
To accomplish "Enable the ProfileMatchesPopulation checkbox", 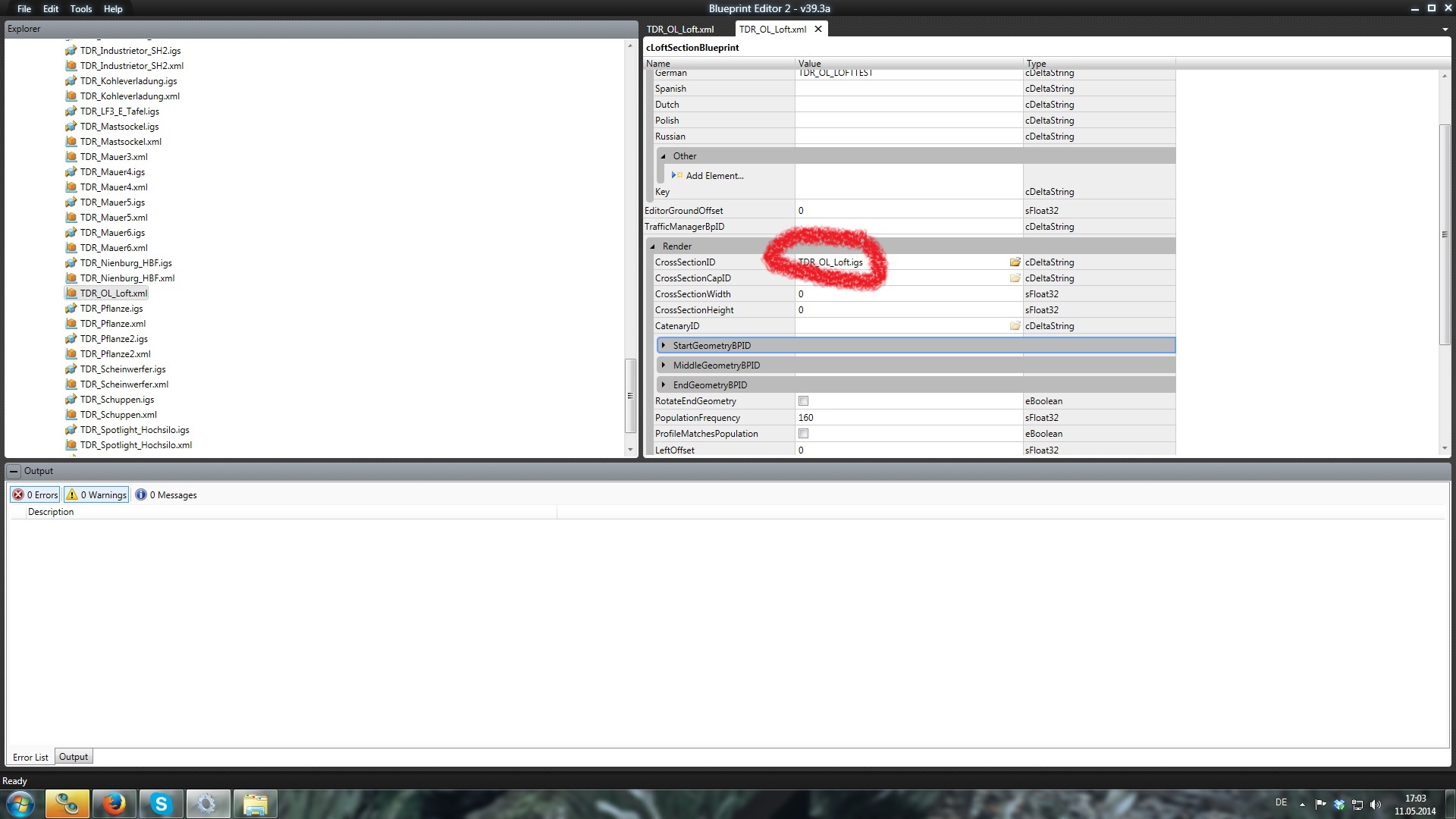I will coord(803,434).
